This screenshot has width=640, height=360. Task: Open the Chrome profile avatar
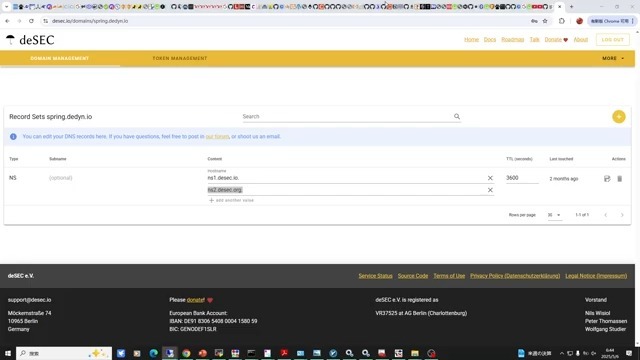[x=579, y=21]
